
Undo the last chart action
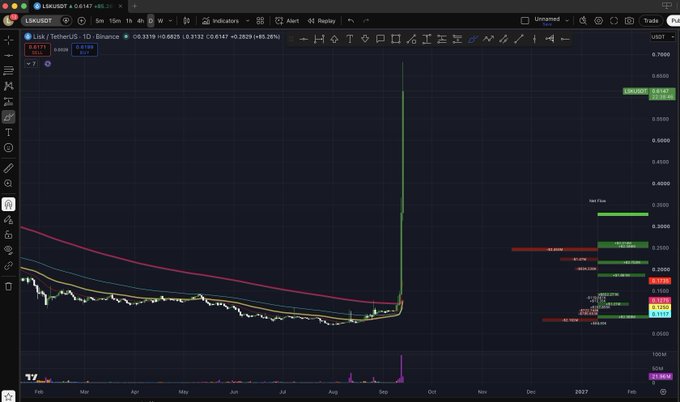tap(351, 20)
